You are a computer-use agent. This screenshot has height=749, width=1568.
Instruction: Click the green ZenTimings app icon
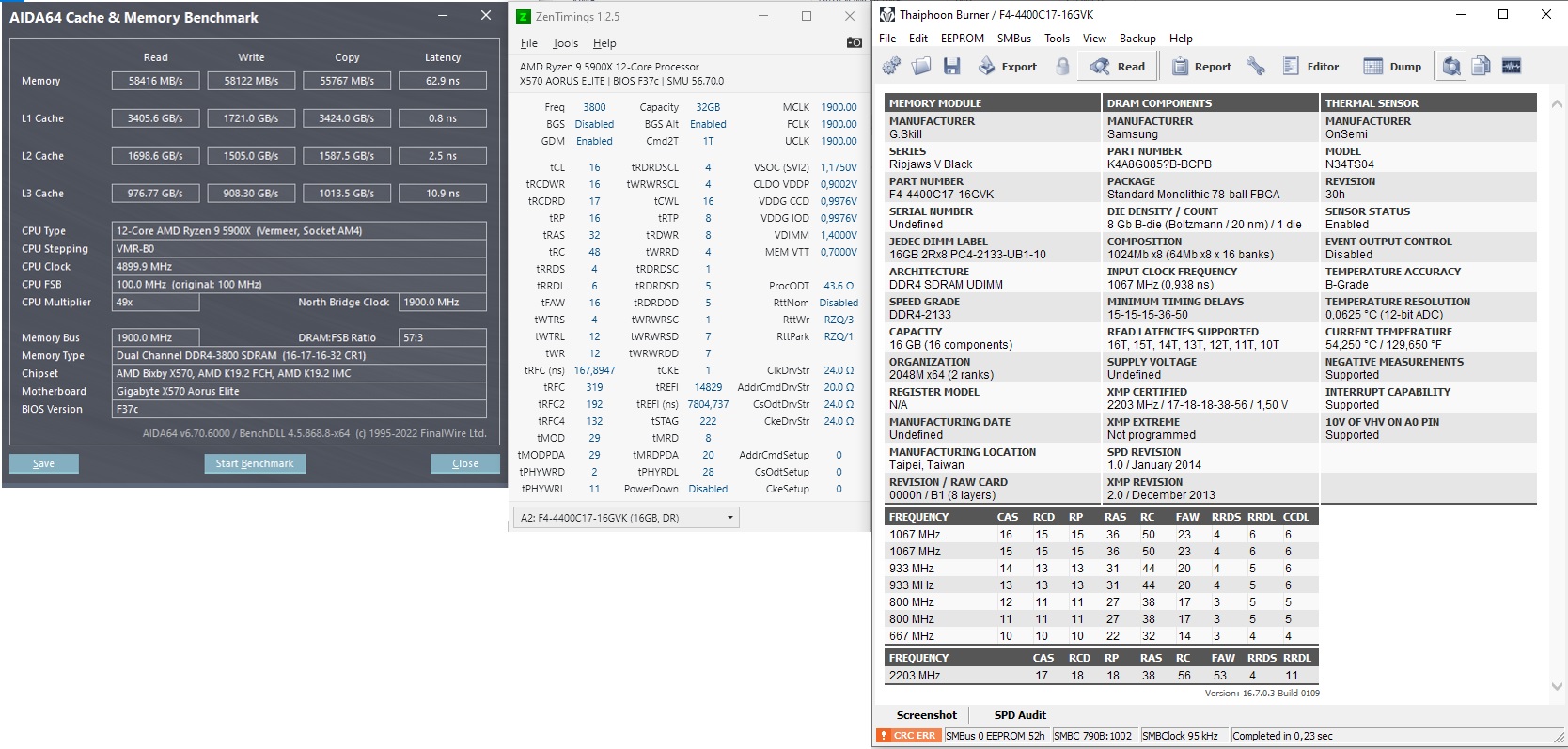524,16
